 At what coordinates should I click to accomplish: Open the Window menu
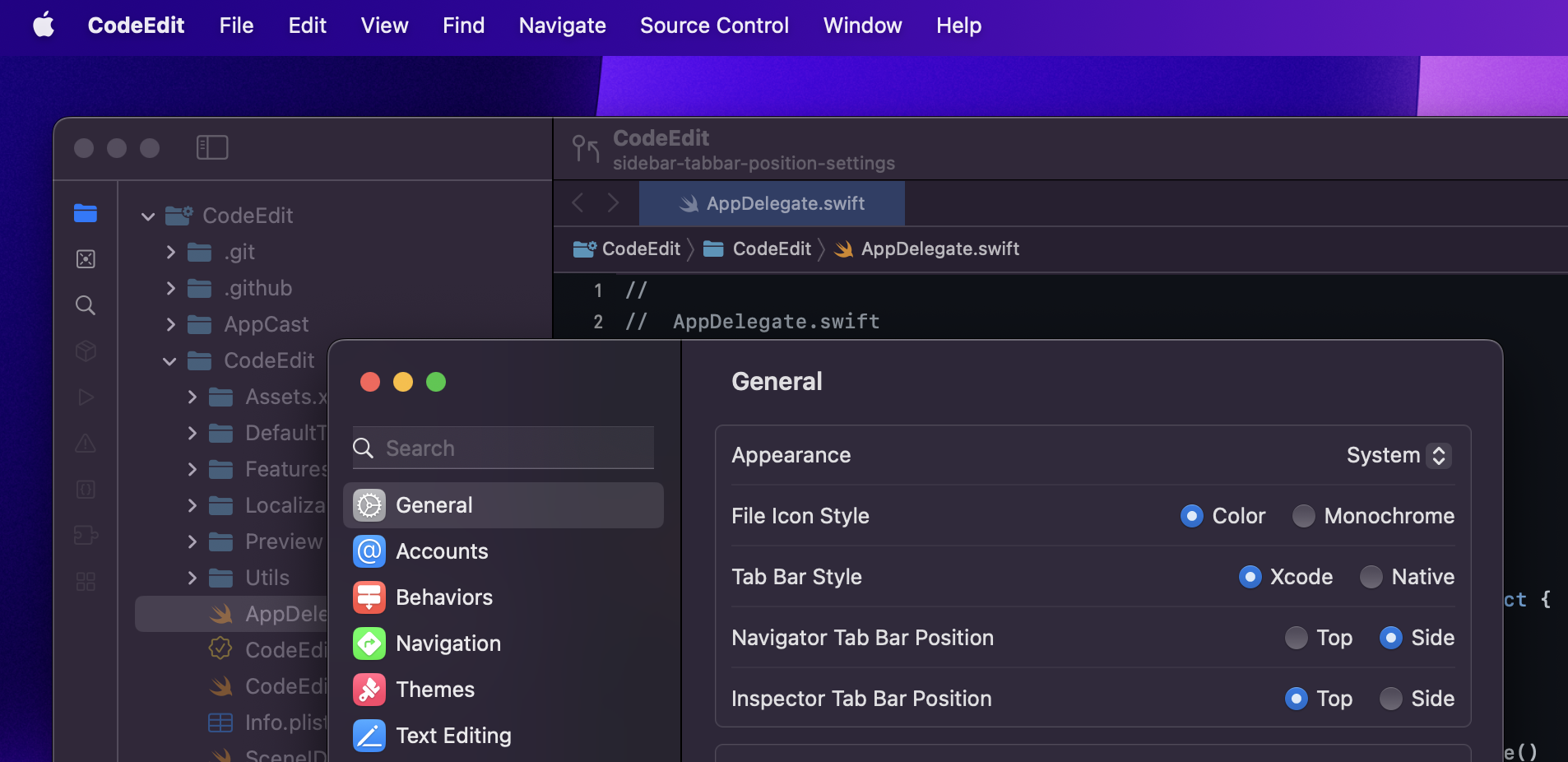(x=862, y=26)
